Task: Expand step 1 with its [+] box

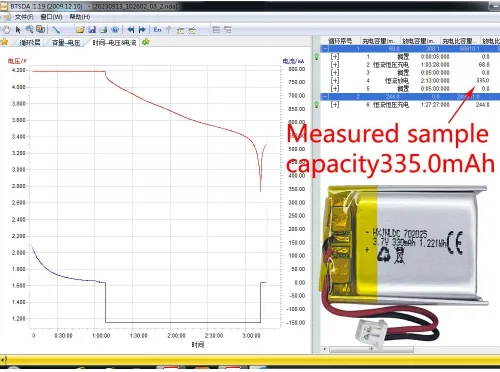Action: pyautogui.click(x=335, y=57)
